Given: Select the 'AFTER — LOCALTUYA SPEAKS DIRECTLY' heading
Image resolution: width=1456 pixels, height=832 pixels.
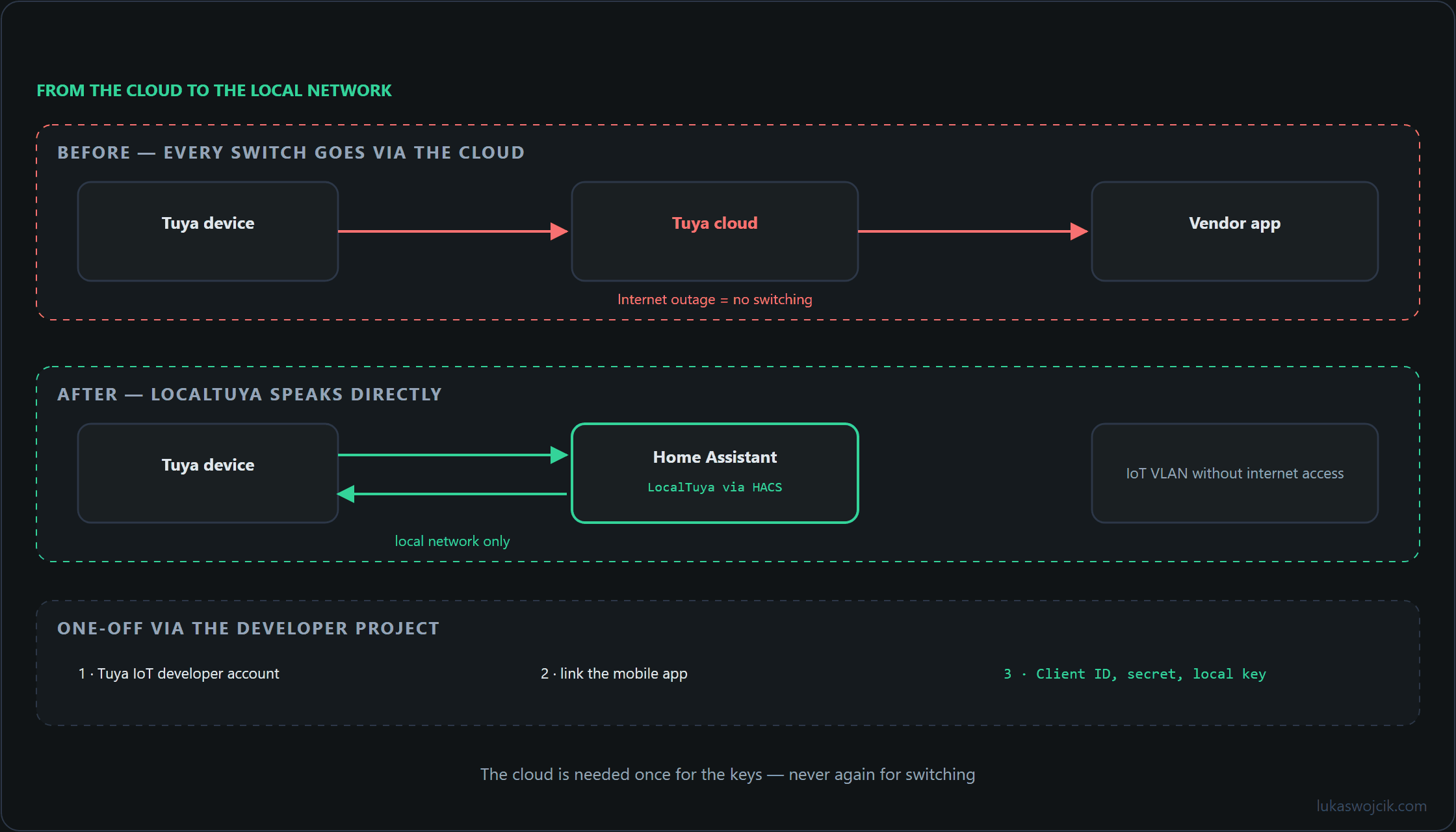Looking at the screenshot, I should click(x=250, y=395).
